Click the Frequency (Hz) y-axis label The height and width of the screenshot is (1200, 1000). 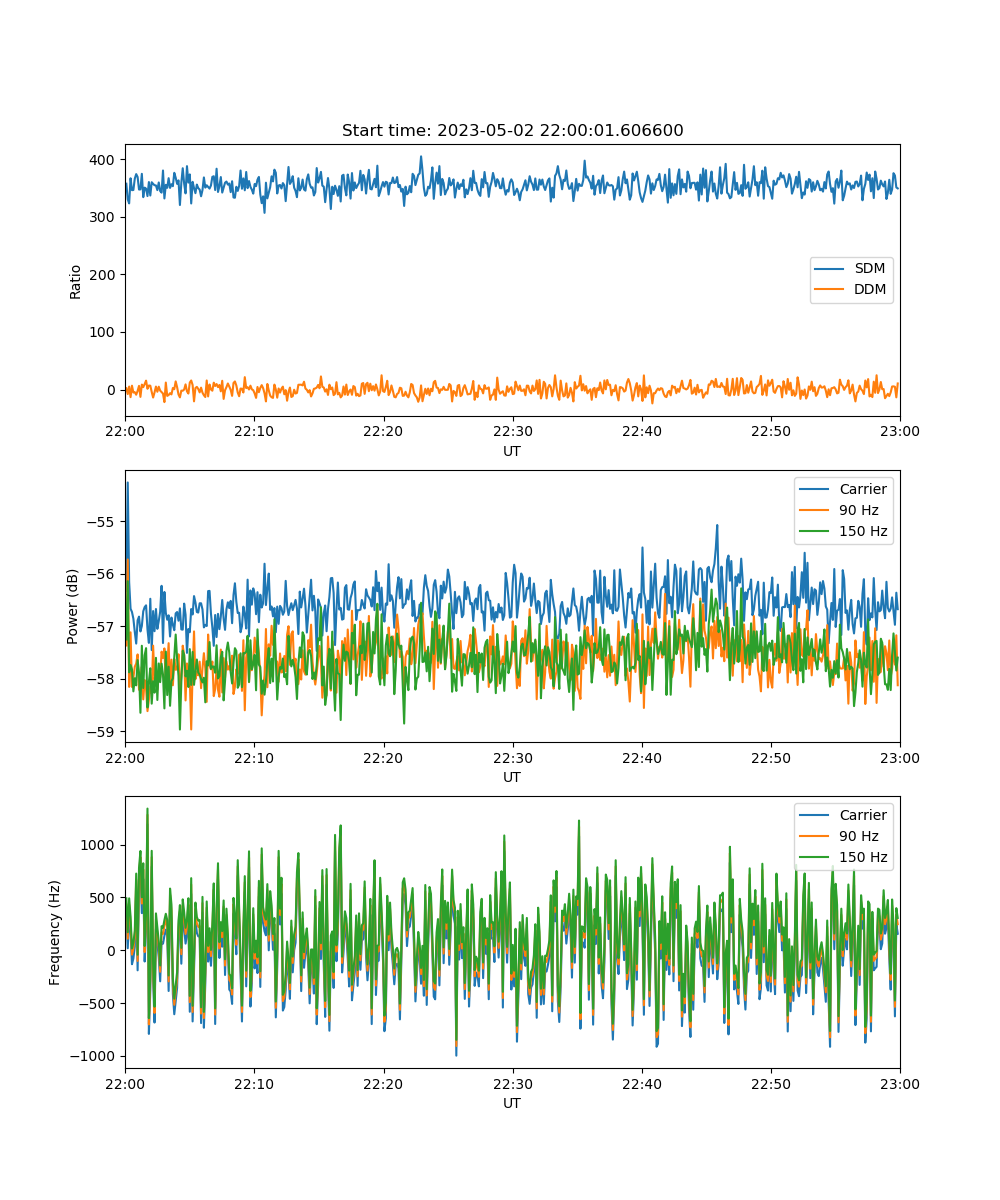point(55,932)
